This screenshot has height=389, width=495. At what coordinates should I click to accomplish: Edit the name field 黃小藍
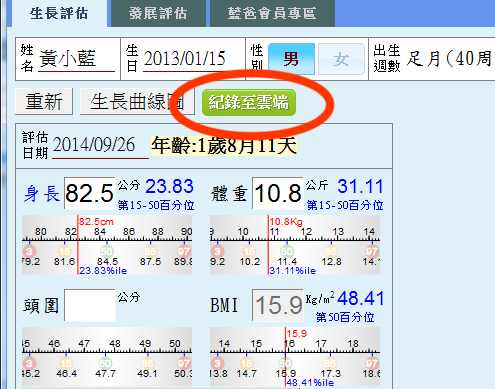click(x=77, y=59)
